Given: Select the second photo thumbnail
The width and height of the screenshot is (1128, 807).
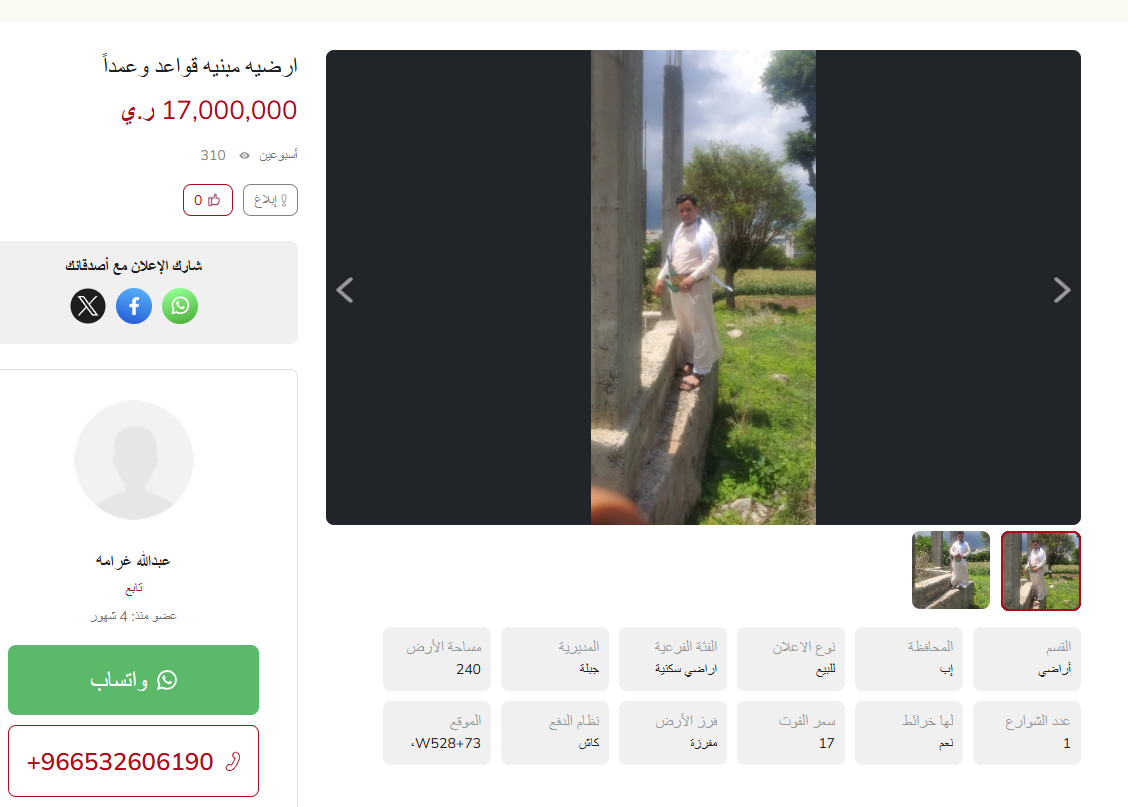Looking at the screenshot, I should 951,570.
